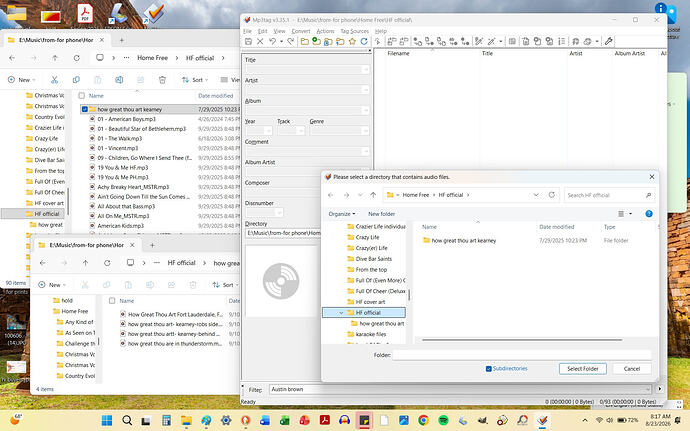Click the folder tree scrollbar in the dialog
This screenshot has width=690, height=431.
pos(409,295)
